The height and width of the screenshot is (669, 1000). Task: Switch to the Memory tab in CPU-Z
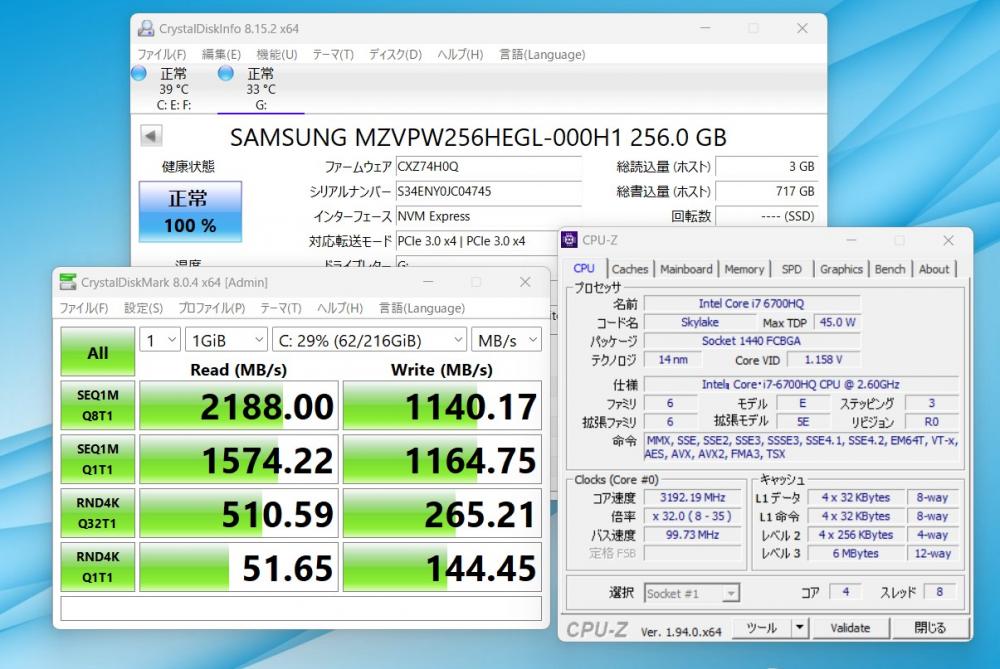744,269
